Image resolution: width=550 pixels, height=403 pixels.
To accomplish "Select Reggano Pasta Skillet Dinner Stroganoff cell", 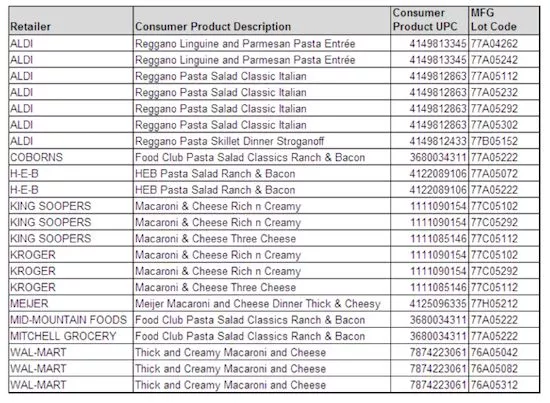I will click(262, 141).
